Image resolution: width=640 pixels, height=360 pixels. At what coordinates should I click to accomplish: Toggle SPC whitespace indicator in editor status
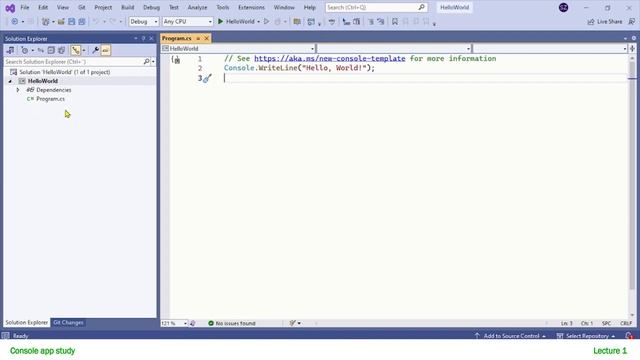coord(606,323)
